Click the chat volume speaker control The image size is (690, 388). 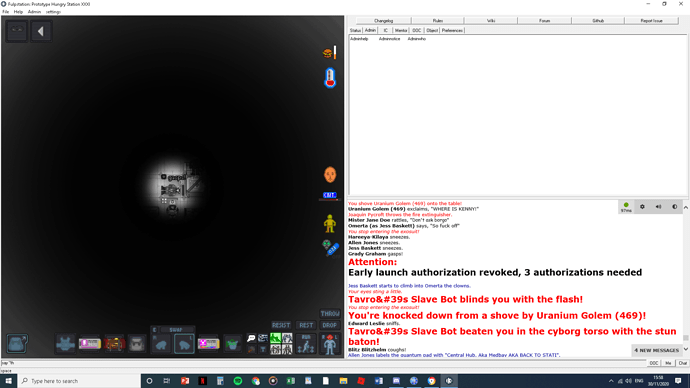(658, 207)
